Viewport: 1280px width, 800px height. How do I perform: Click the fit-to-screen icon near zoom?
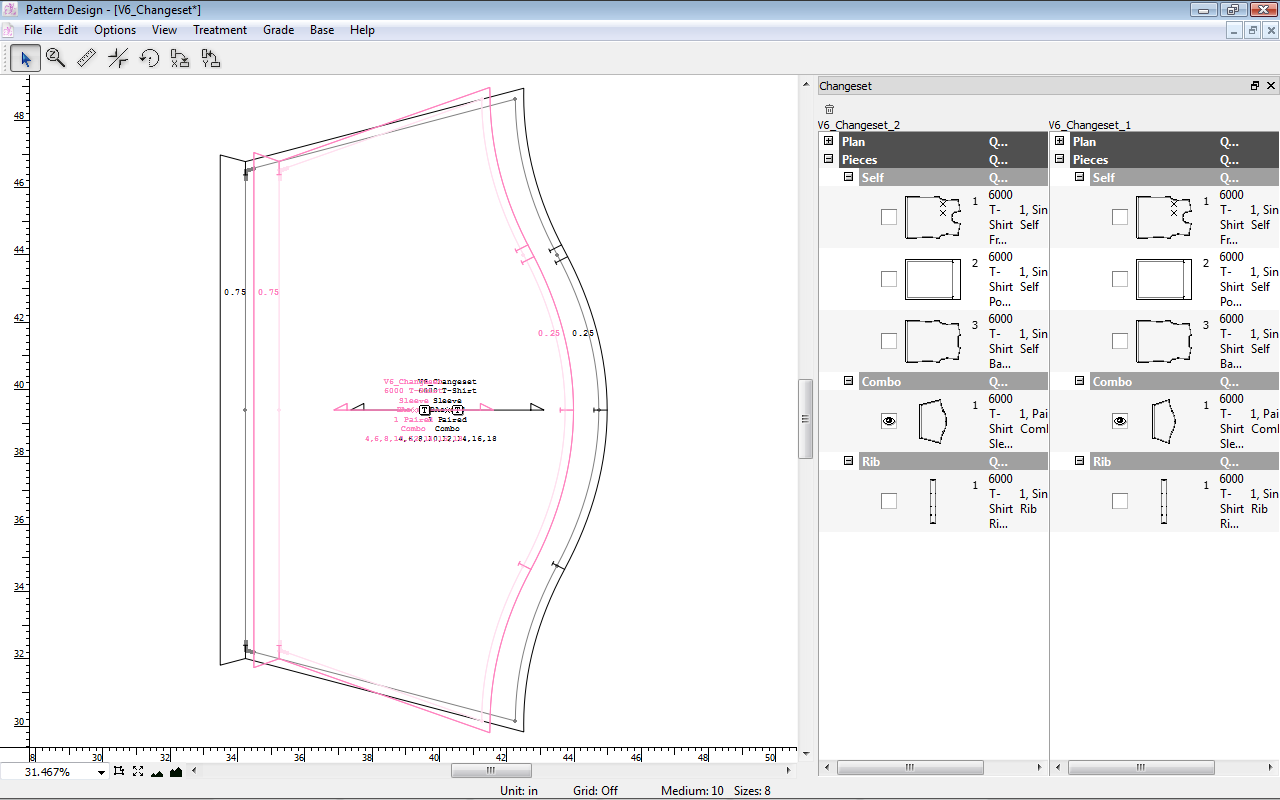click(x=138, y=771)
